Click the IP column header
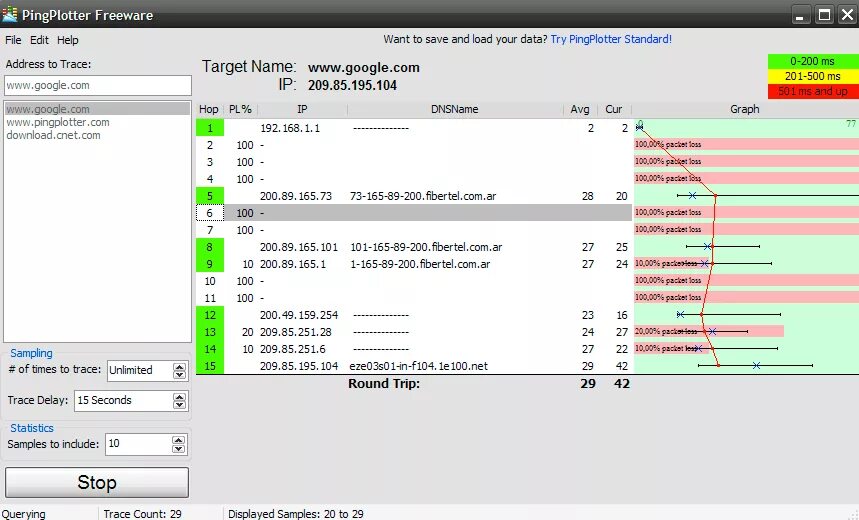This screenshot has width=859, height=520. pyautogui.click(x=302, y=109)
